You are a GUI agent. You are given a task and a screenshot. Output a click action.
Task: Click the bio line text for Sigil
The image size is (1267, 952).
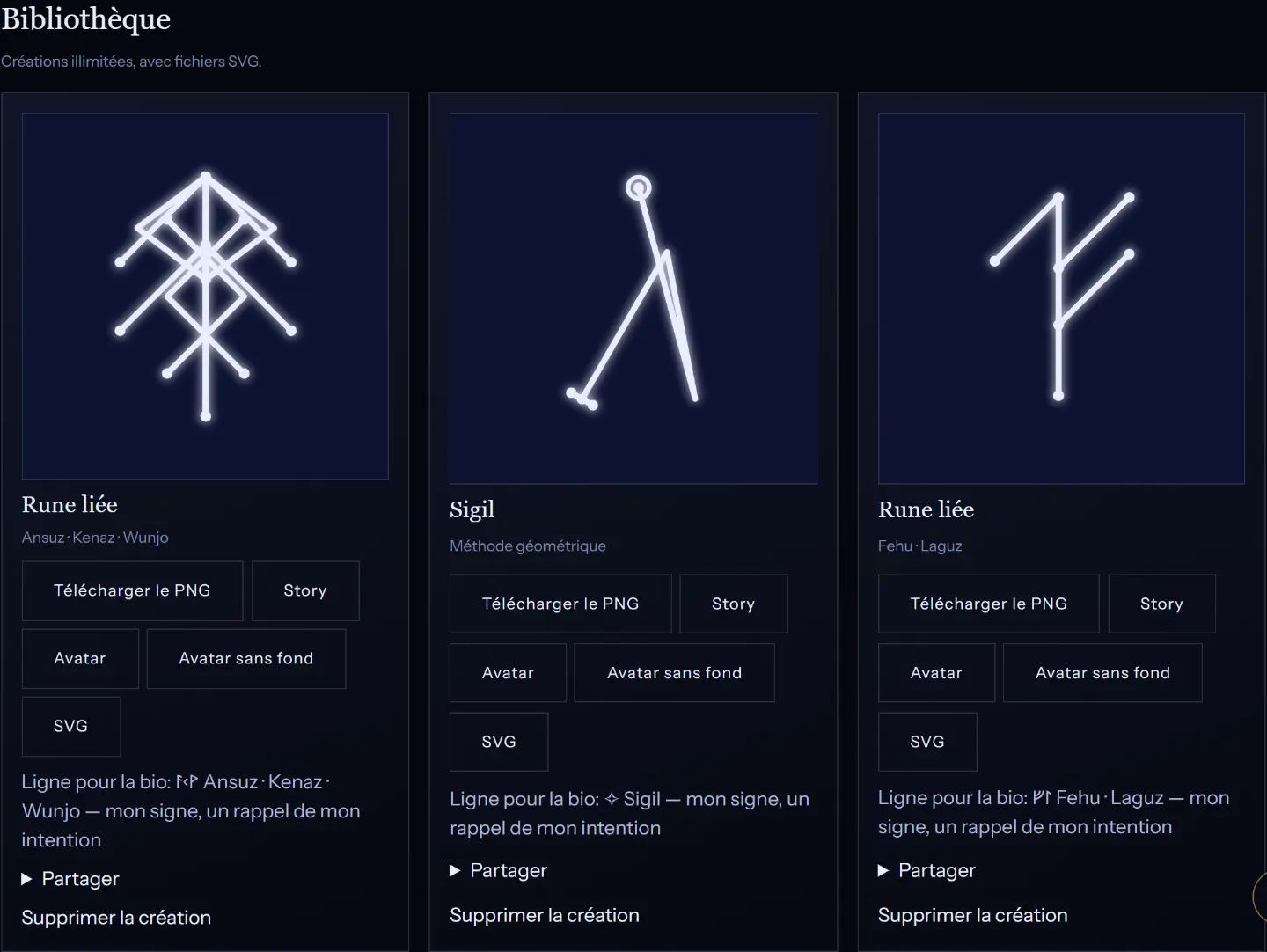629,813
